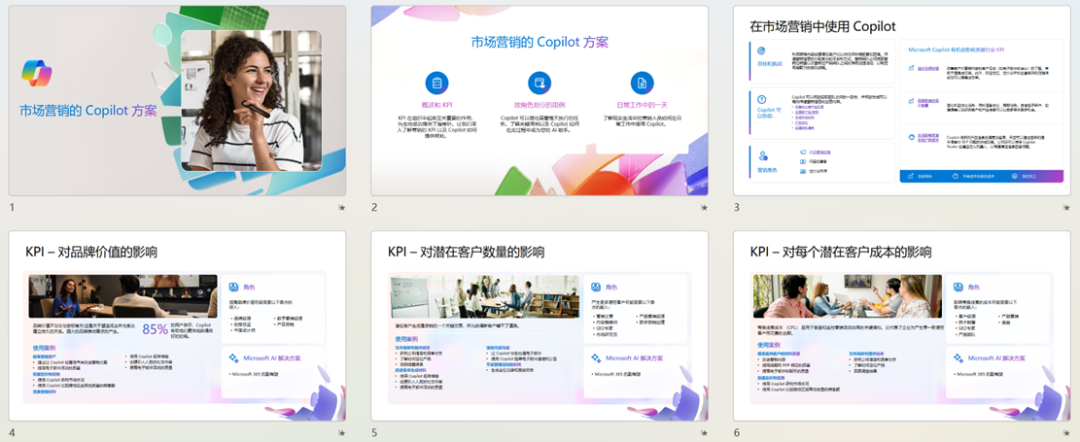
Task: Click the 使用案例 heading on slide 6
Action: click(x=769, y=346)
